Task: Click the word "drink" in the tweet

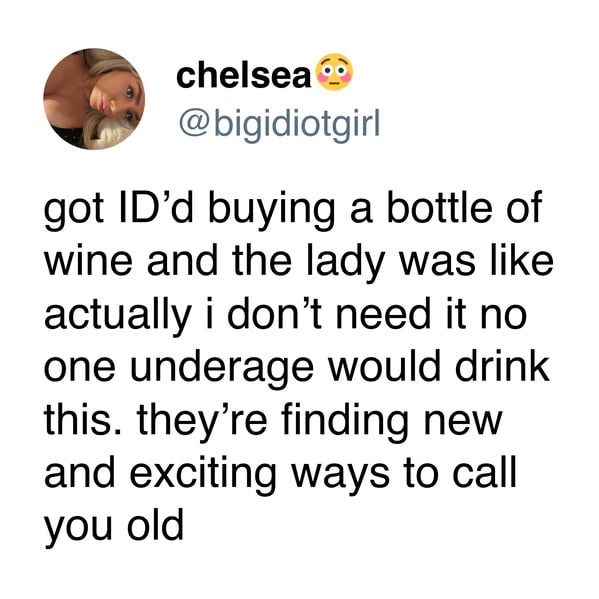Action: pyautogui.click(x=502, y=366)
